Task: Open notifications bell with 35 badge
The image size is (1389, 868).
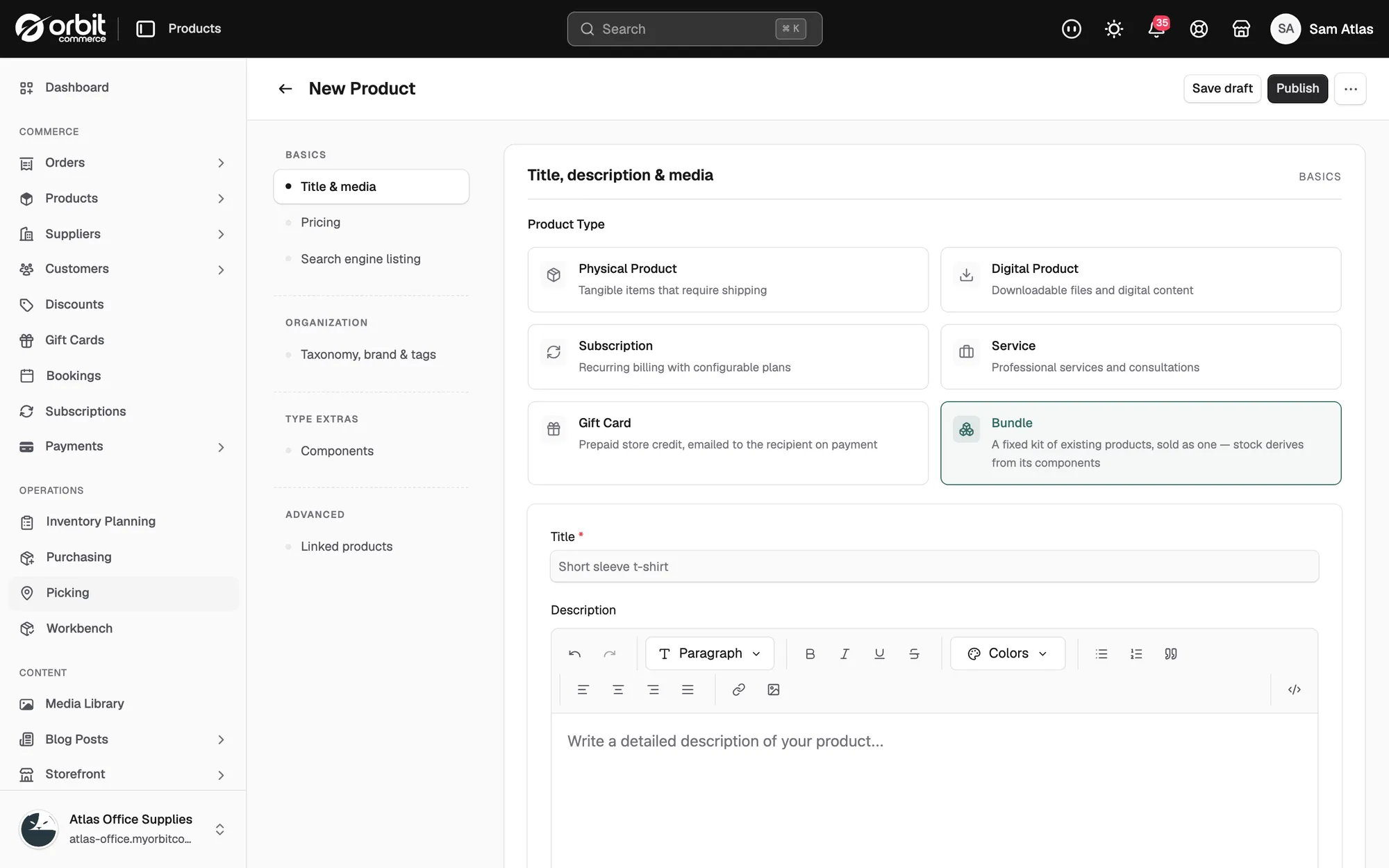Action: click(x=1156, y=28)
